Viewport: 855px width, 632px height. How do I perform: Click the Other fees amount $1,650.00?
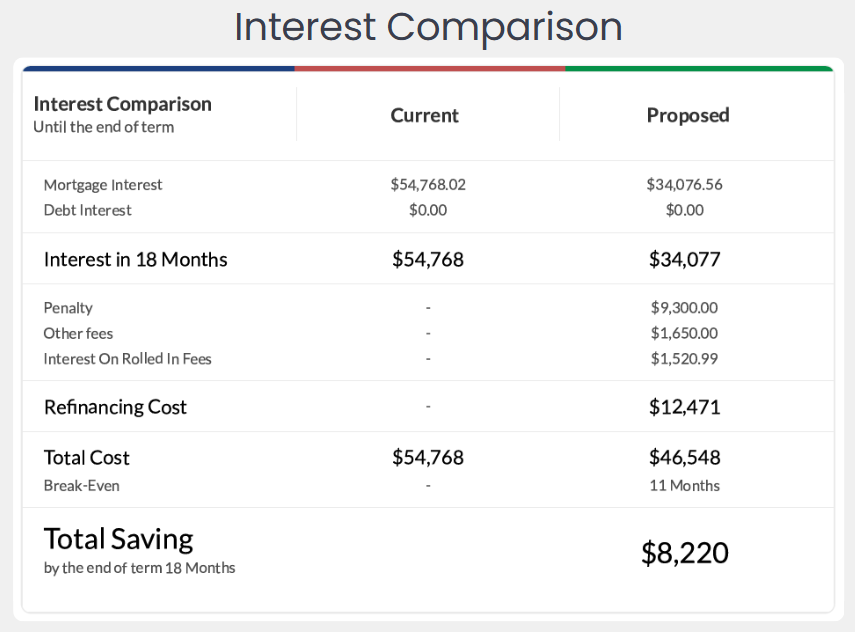[x=685, y=333]
